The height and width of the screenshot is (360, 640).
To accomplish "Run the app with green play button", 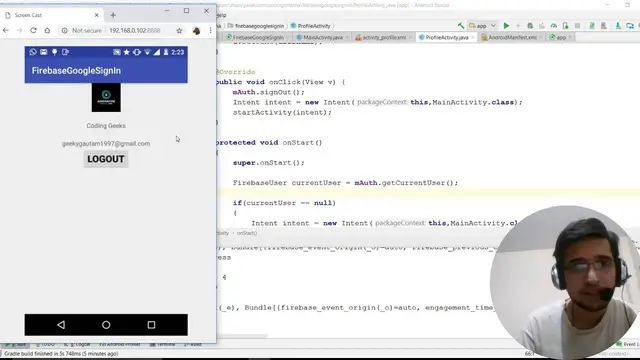I will 506,26.
